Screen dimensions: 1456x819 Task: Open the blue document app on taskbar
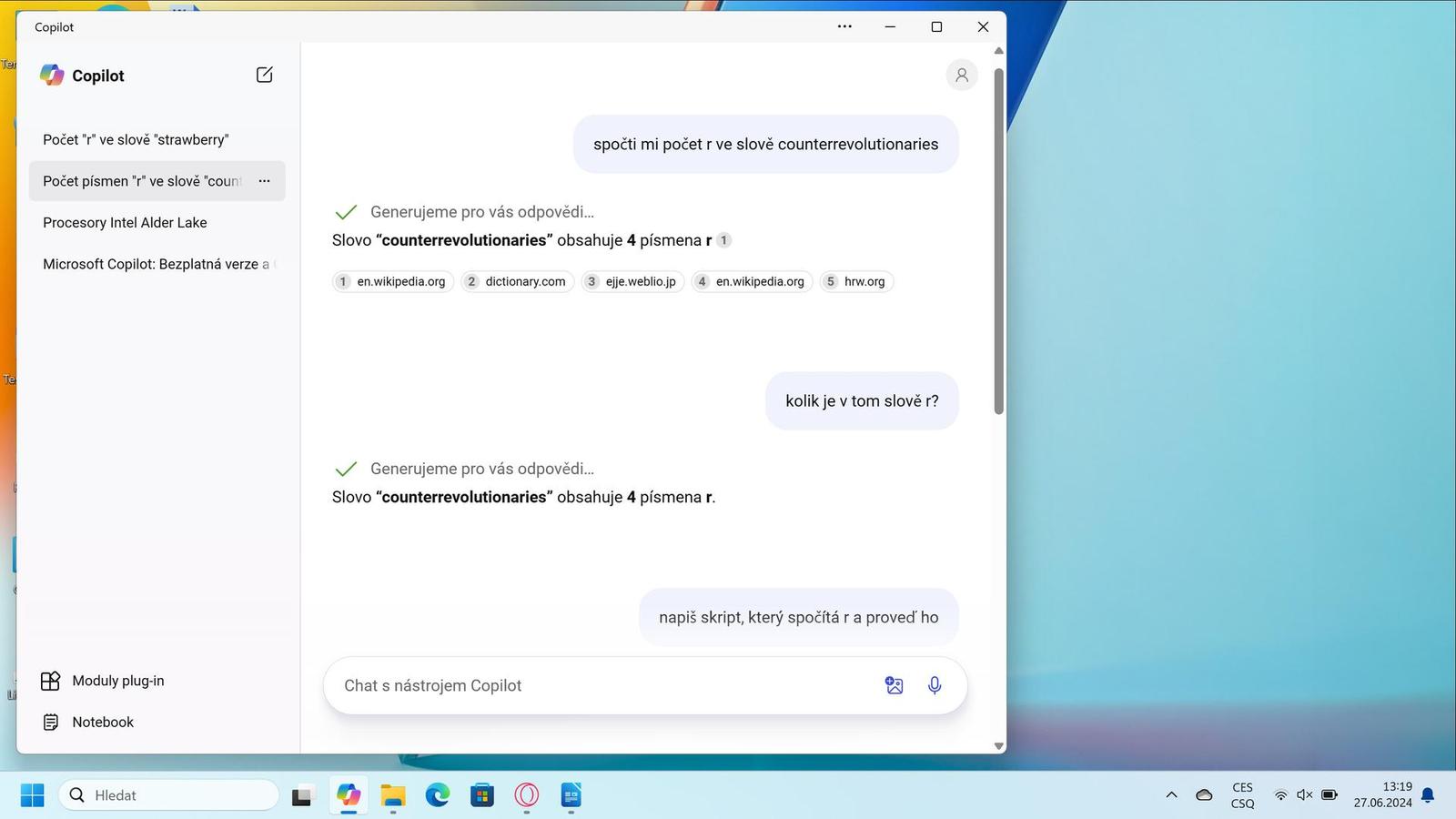(x=571, y=795)
